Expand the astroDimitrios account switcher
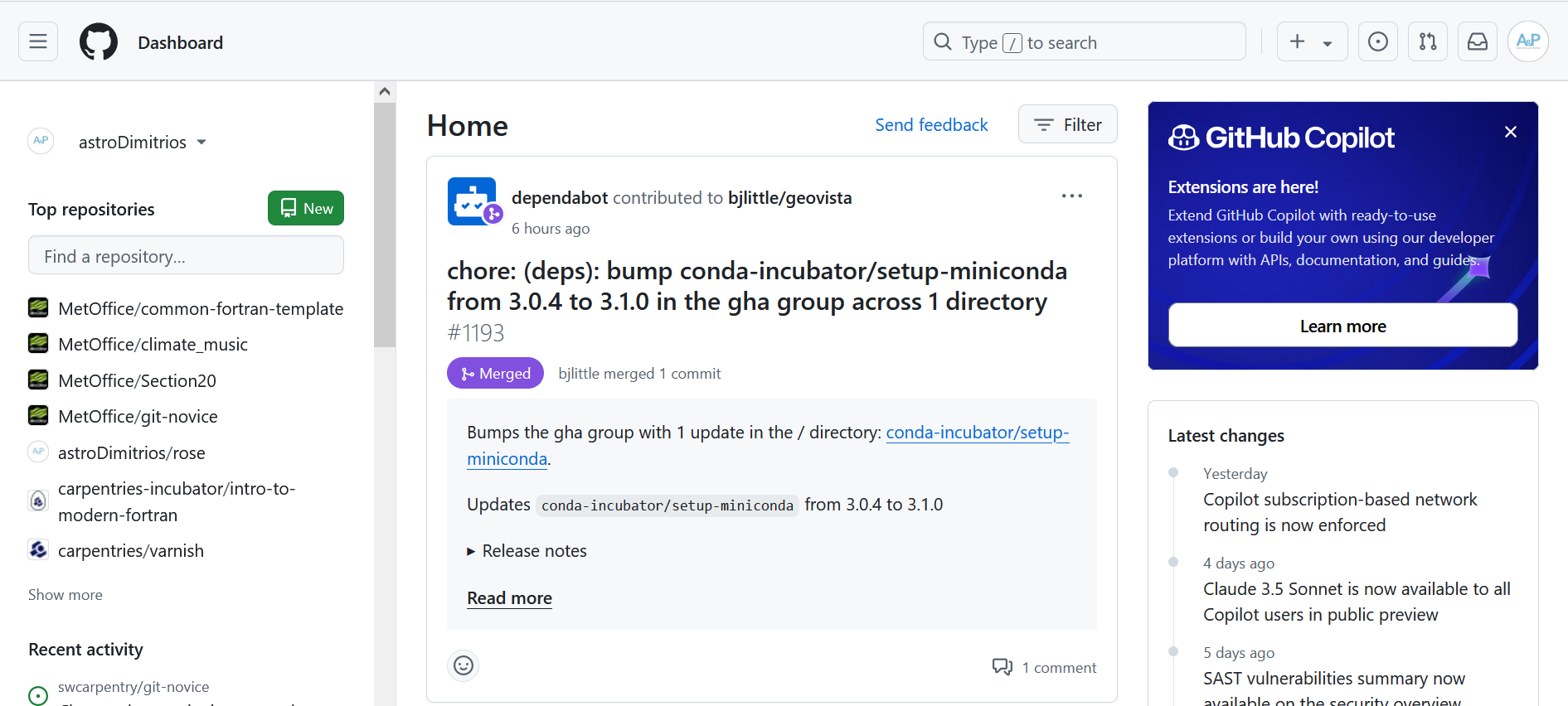The width and height of the screenshot is (1568, 706). pyautogui.click(x=142, y=142)
